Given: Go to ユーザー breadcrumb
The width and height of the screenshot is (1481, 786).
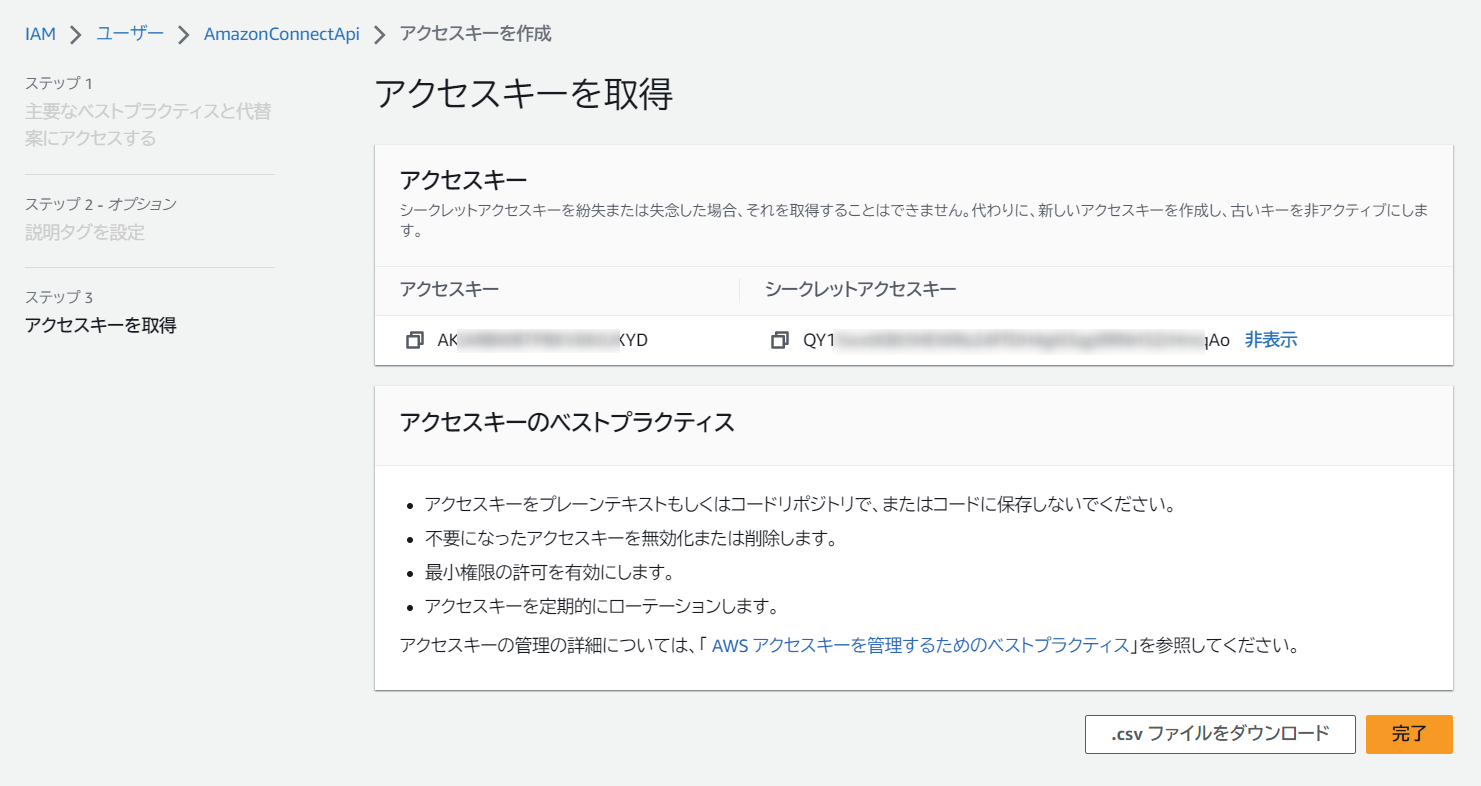Looking at the screenshot, I should click(130, 34).
